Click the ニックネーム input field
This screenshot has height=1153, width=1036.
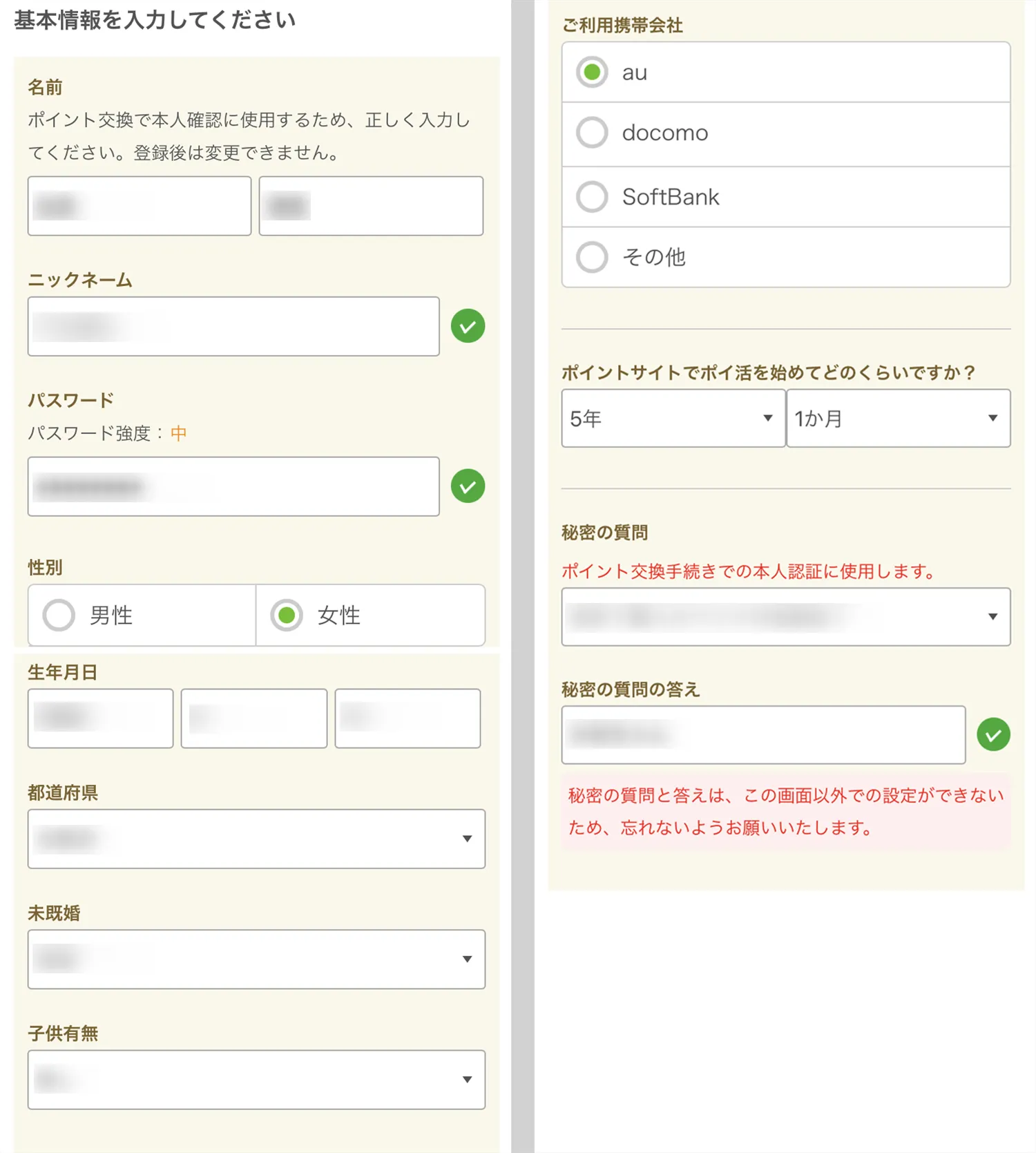[233, 326]
